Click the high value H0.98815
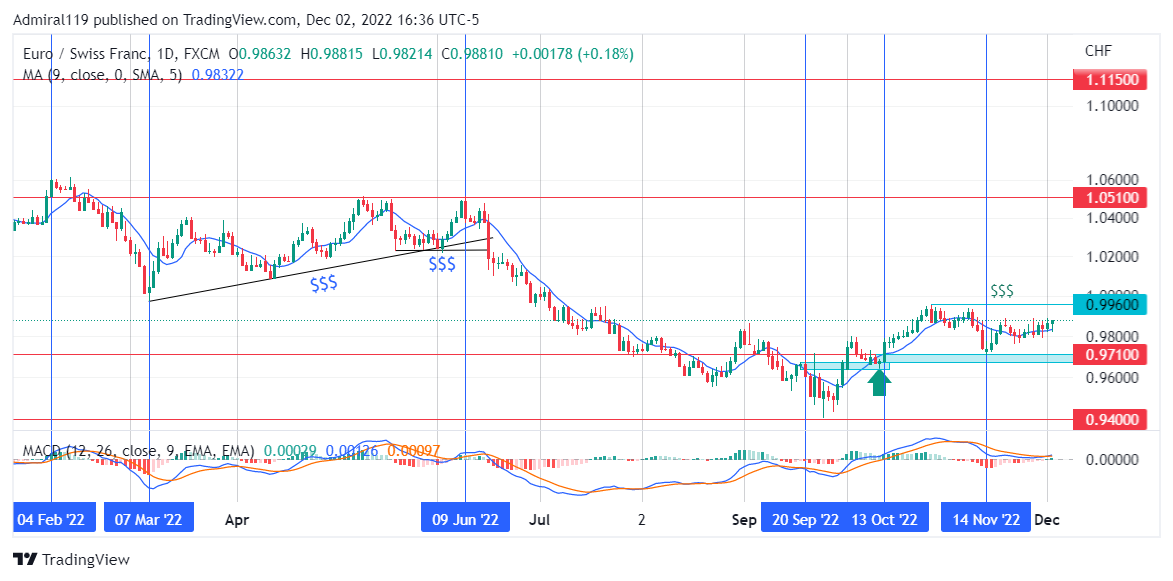Screen dimensions: 1173x581 coord(331,54)
